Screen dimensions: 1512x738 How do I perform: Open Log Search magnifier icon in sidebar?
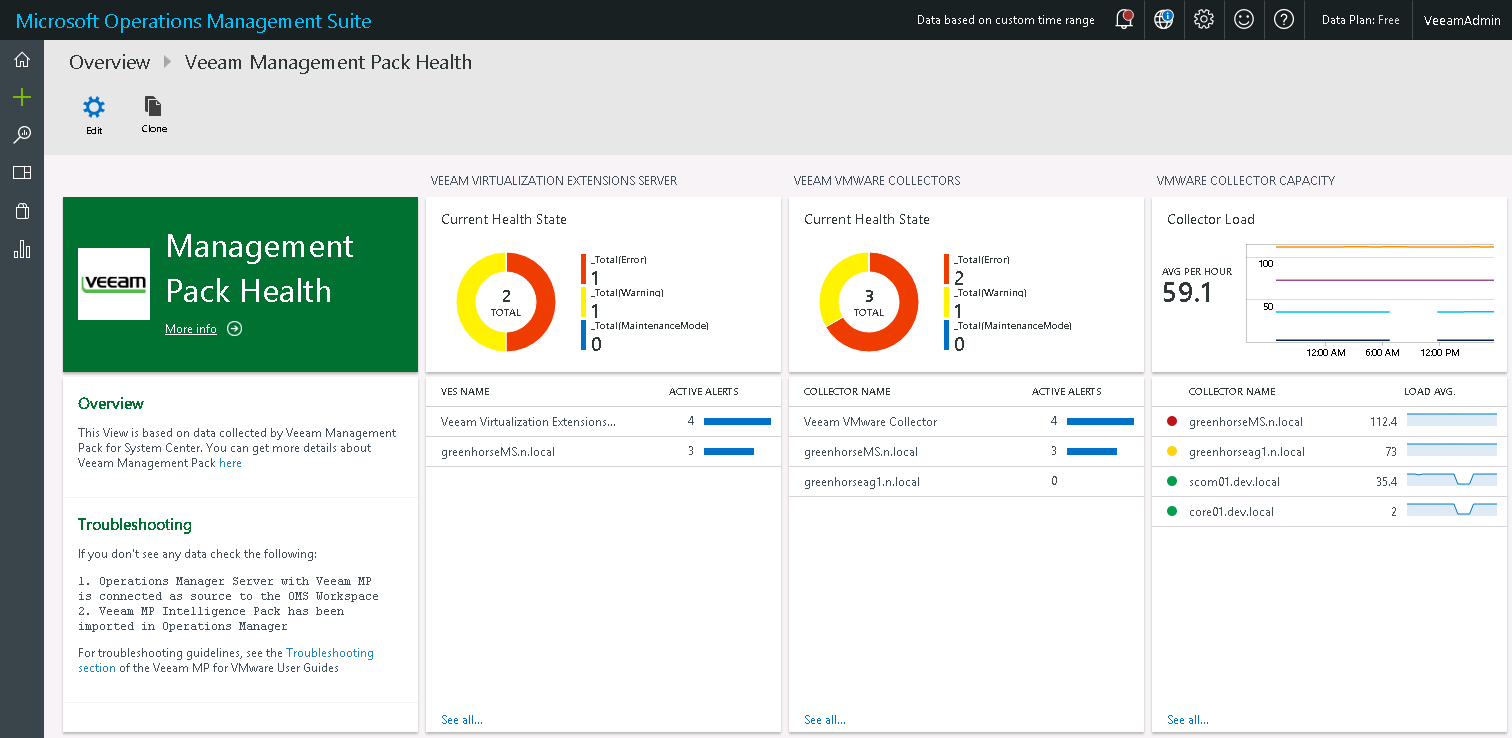pyautogui.click(x=22, y=135)
